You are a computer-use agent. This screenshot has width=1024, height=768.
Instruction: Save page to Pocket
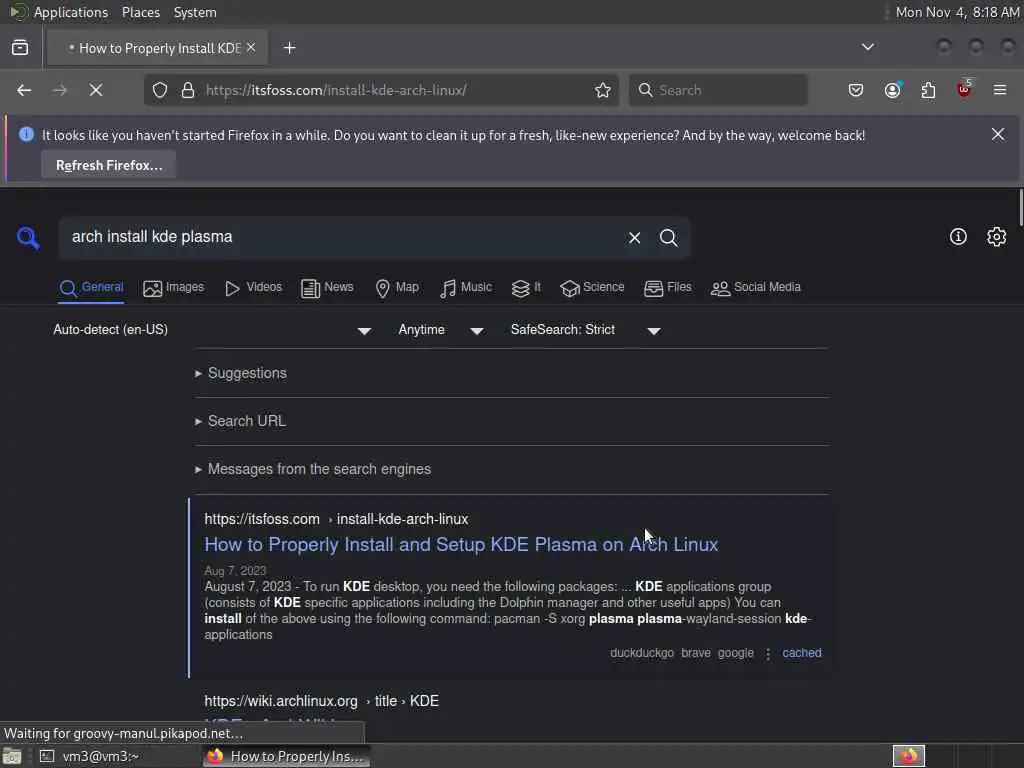856,90
